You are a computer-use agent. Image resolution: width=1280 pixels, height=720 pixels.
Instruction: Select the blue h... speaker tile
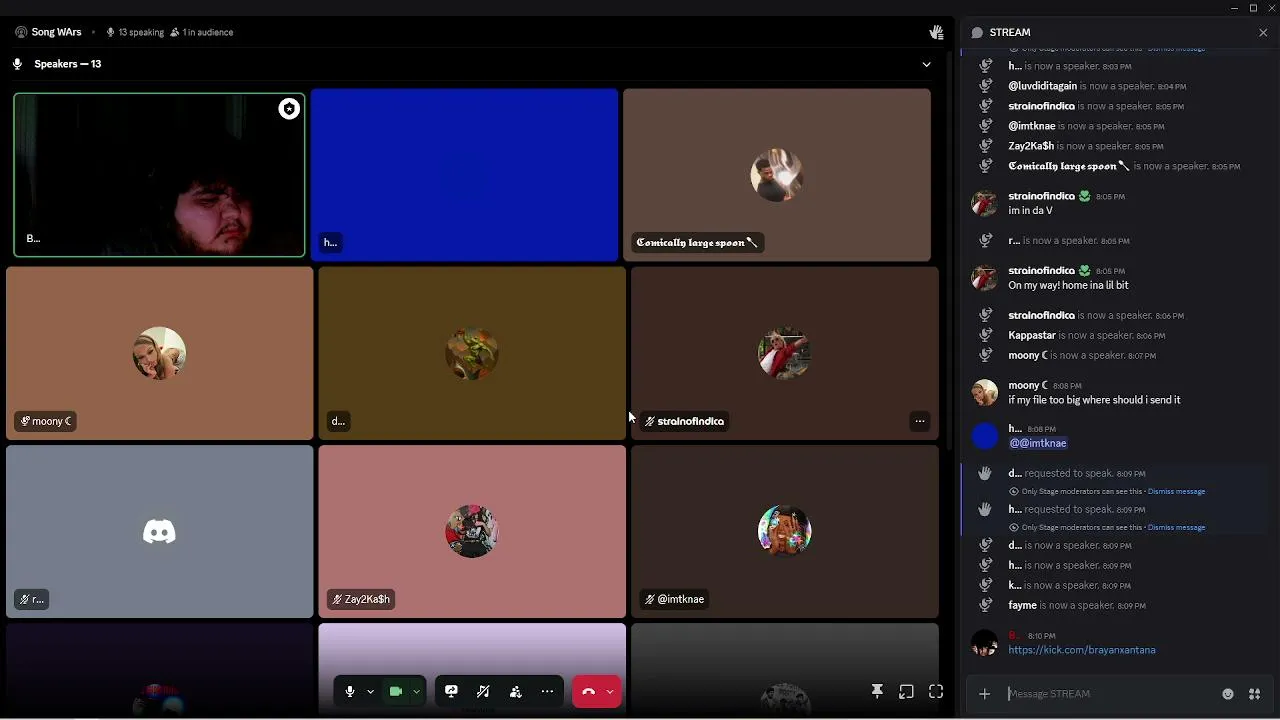point(464,175)
